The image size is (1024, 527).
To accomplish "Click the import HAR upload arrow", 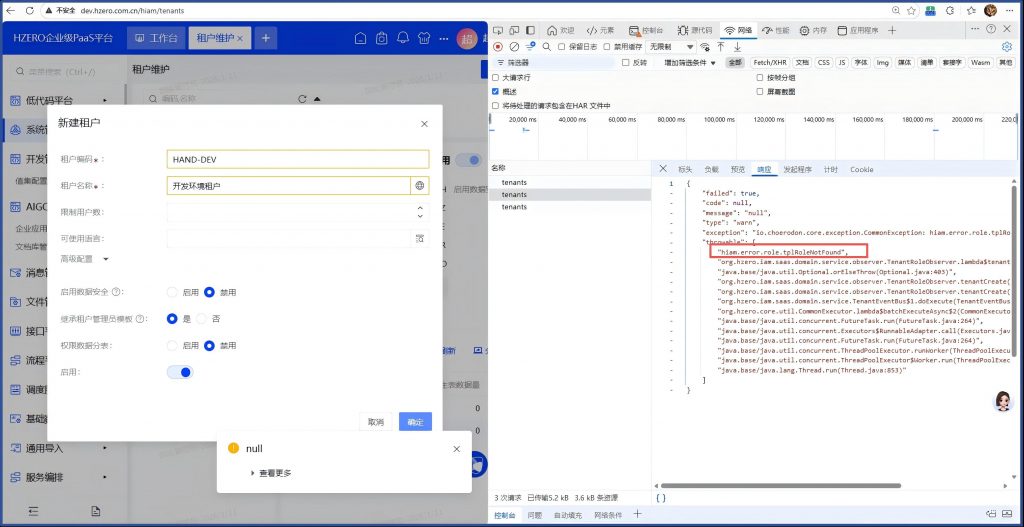I will 722,46.
